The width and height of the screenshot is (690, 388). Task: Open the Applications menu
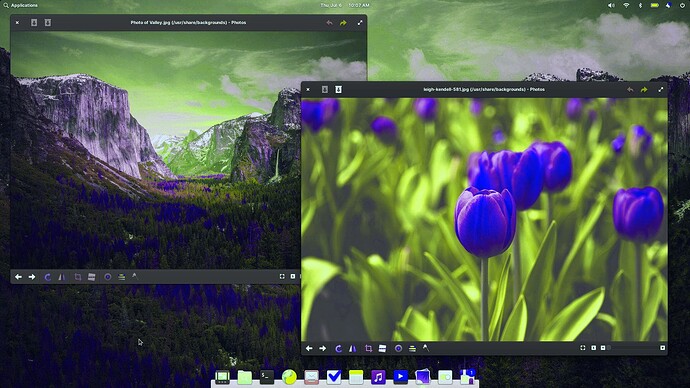[21, 5]
